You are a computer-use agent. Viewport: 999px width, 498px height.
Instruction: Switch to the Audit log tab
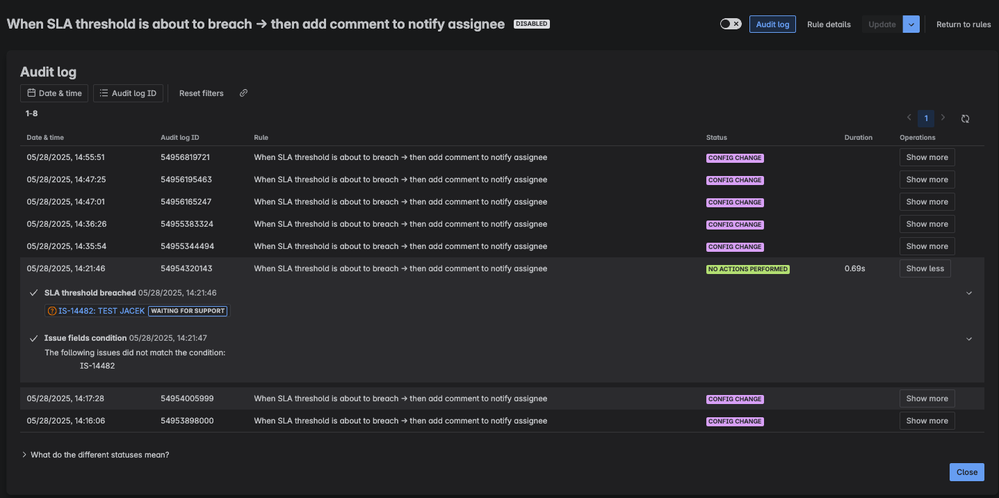click(x=773, y=24)
